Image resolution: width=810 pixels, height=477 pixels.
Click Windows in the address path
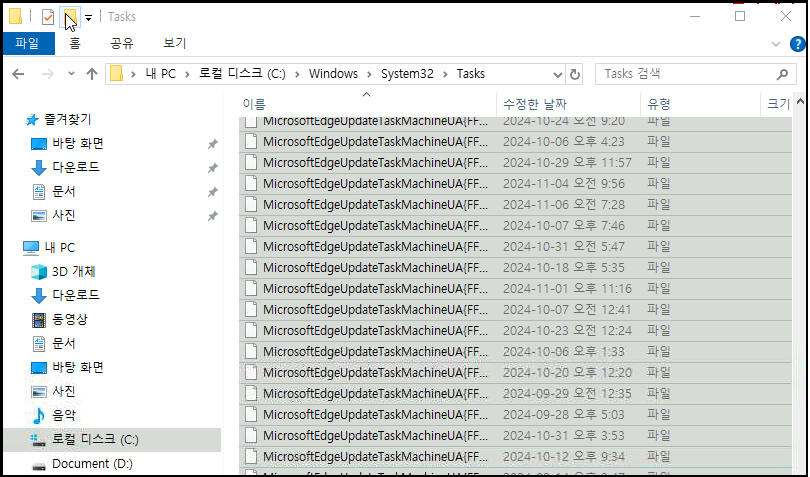[x=333, y=74]
